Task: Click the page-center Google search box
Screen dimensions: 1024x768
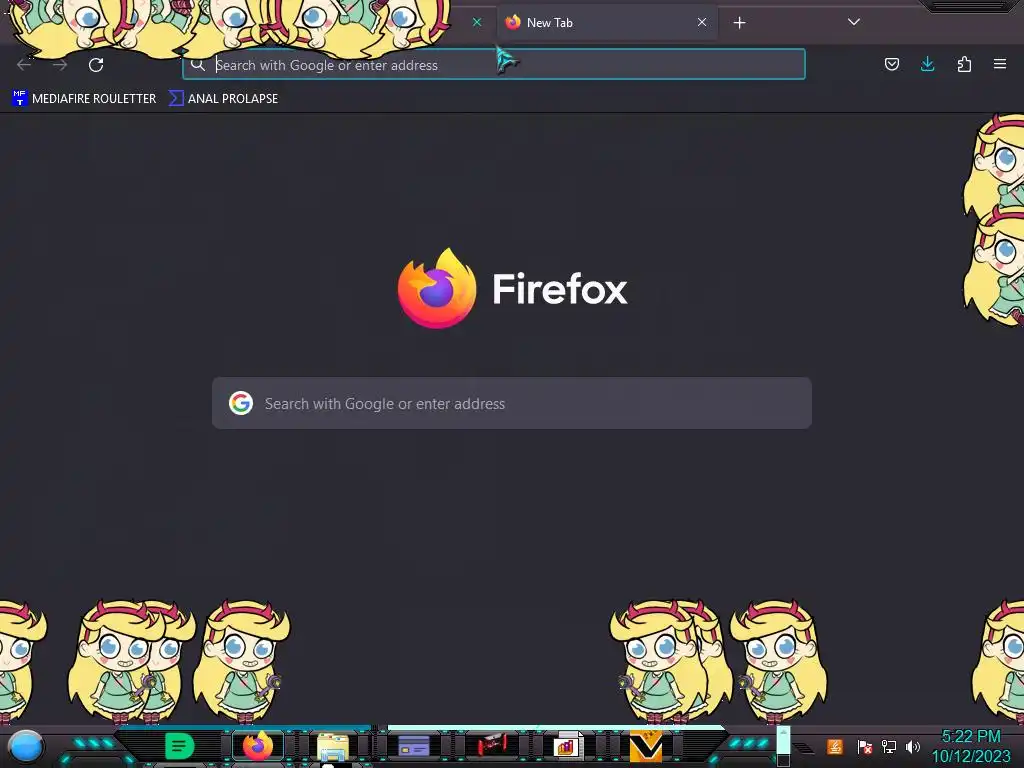Action: pos(512,403)
